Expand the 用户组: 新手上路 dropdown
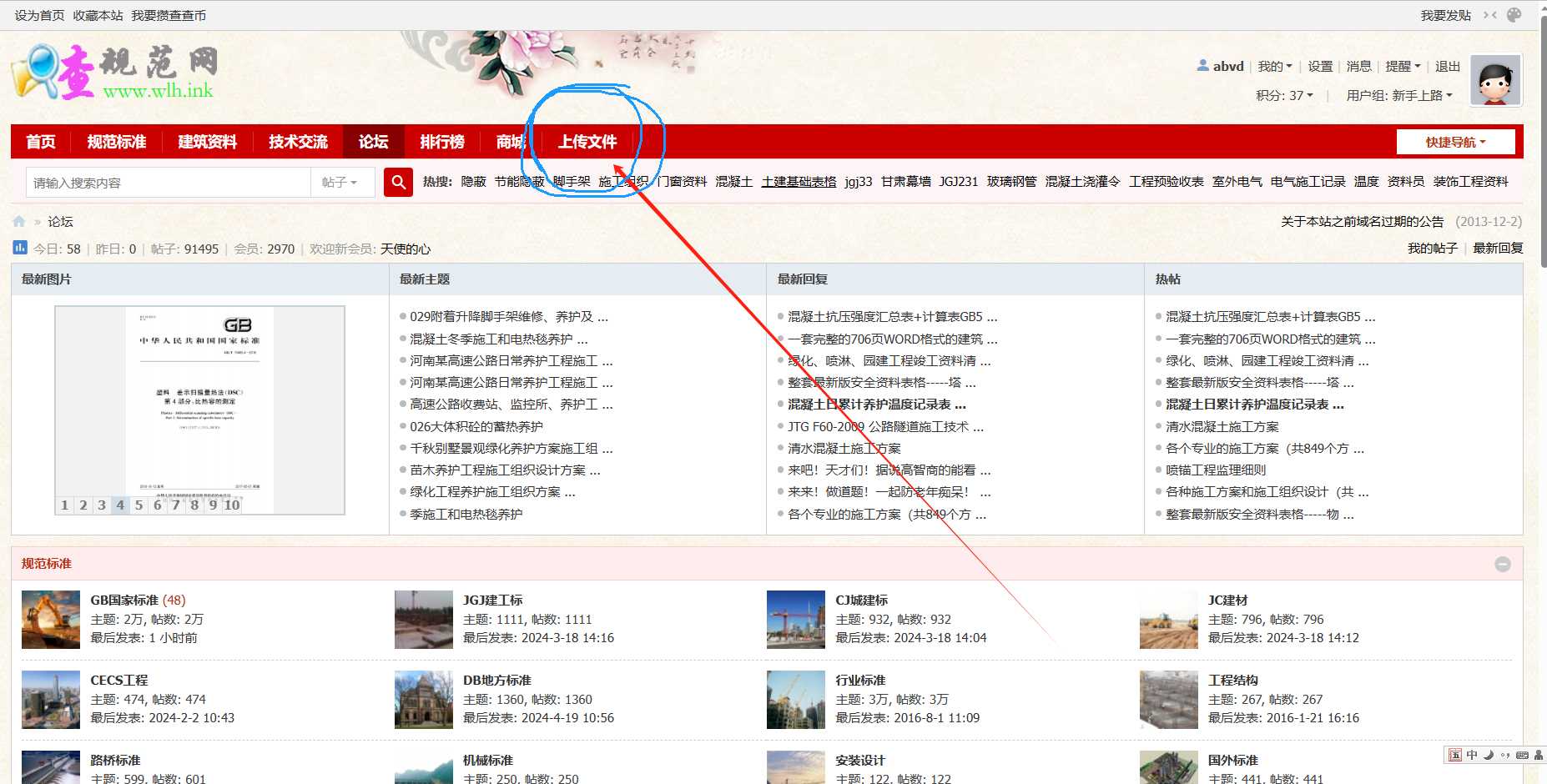The image size is (1547, 784). 1398,96
